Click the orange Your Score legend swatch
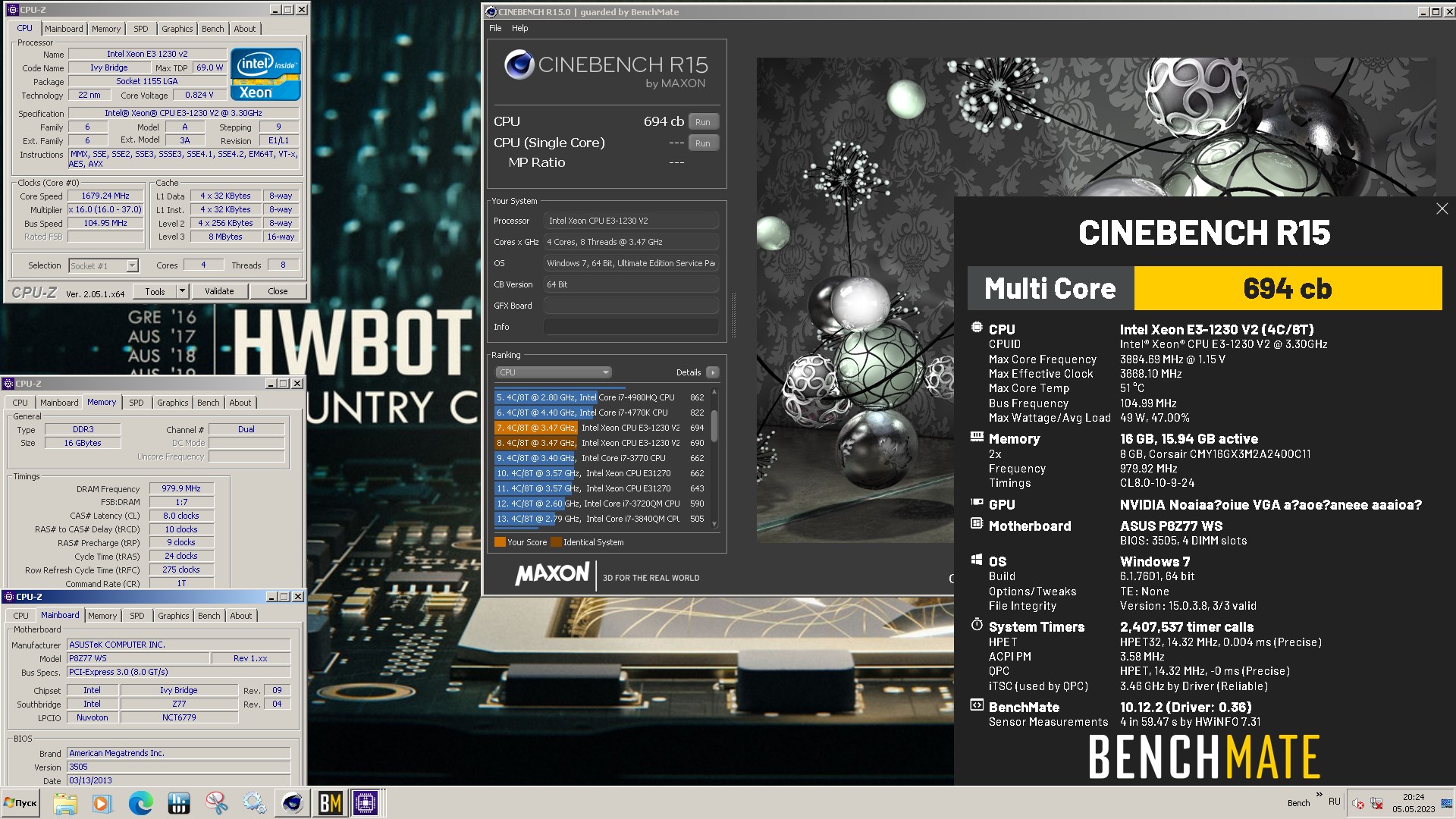 [x=500, y=542]
